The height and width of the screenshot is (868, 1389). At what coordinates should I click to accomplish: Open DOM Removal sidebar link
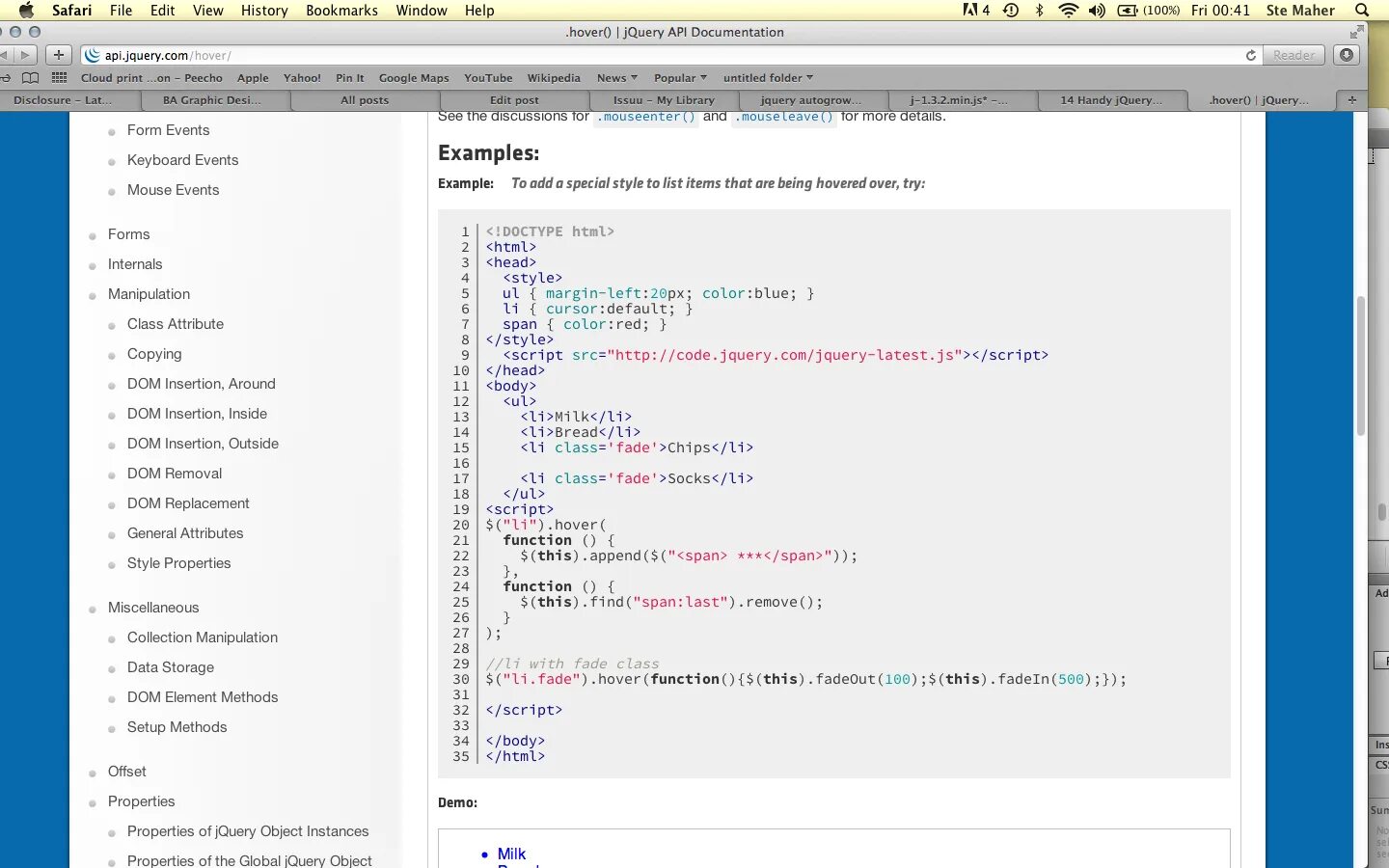pos(175,474)
